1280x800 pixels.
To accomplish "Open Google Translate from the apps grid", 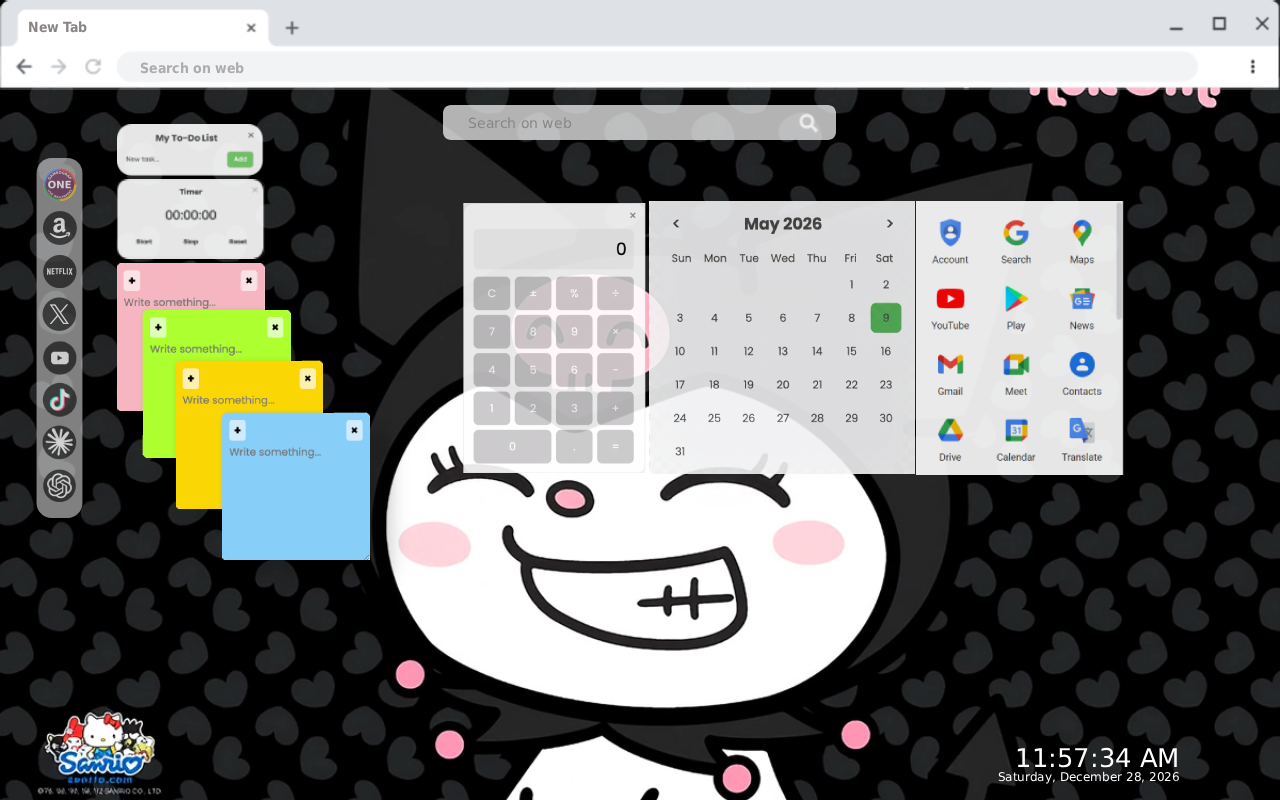I will coord(1082,439).
